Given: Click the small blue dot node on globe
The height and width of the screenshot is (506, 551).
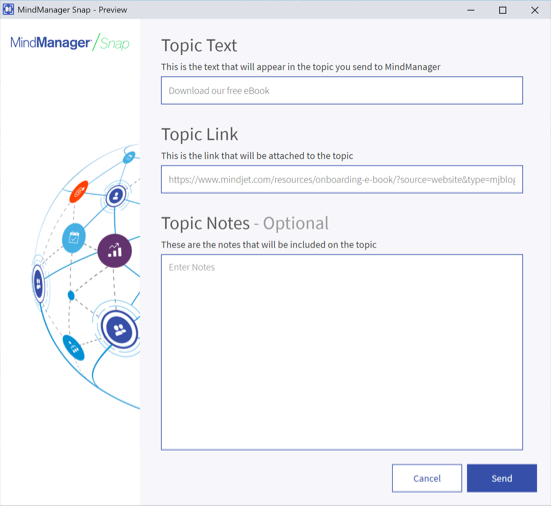Looking at the screenshot, I should (x=71, y=295).
